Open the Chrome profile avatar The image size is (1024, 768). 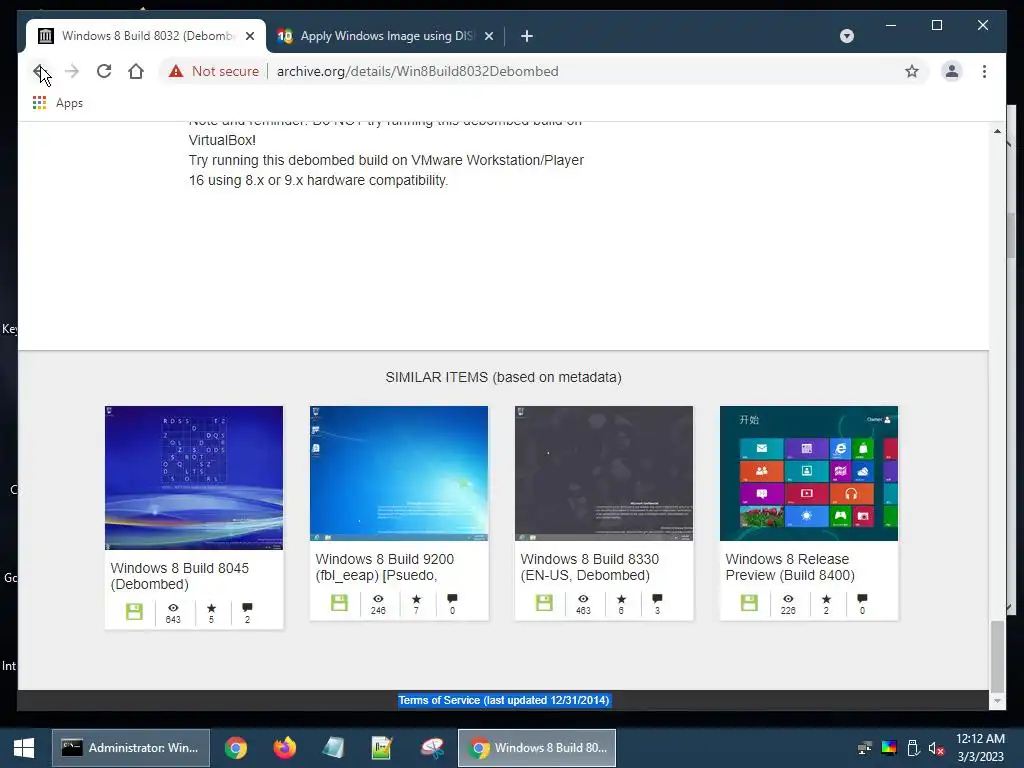tap(952, 71)
